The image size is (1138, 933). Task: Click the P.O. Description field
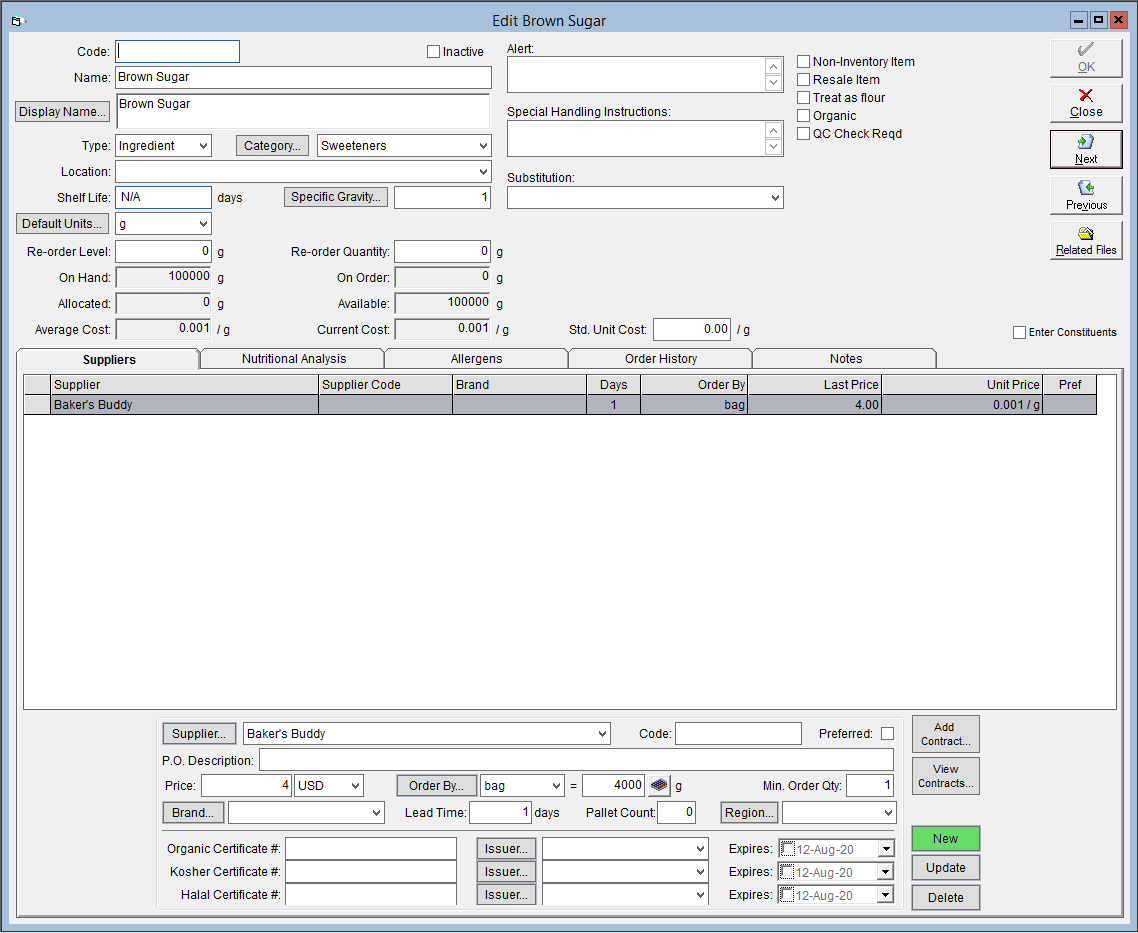tap(576, 760)
